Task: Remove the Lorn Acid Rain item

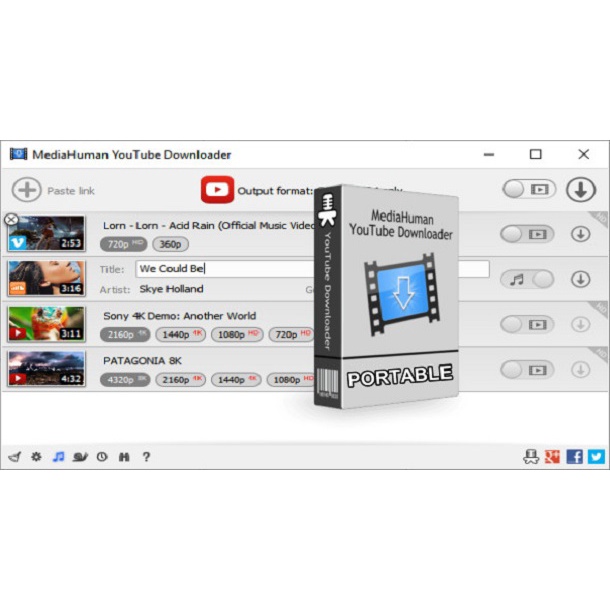Action: tap(11, 220)
